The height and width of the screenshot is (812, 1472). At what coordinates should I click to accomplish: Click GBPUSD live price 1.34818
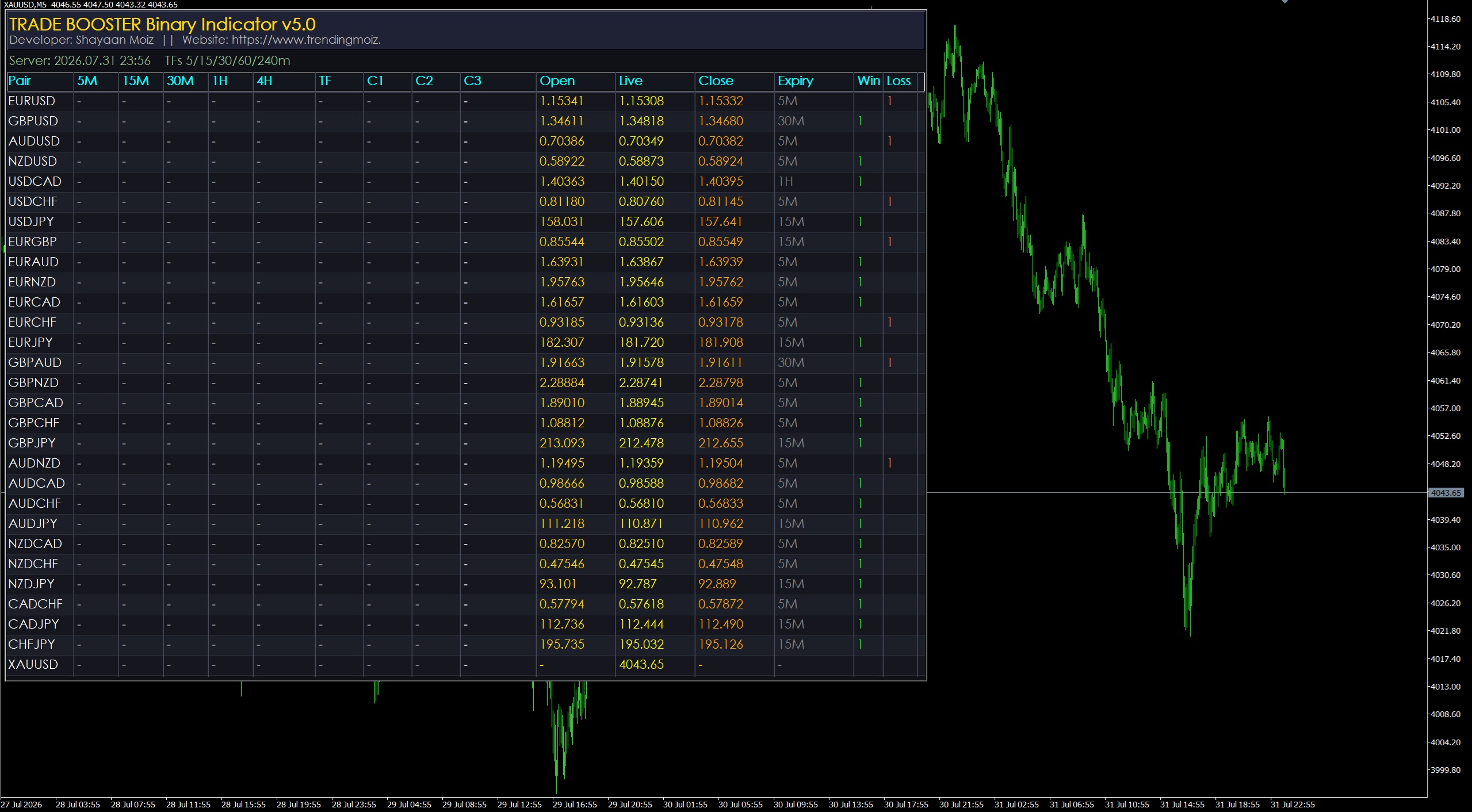641,121
